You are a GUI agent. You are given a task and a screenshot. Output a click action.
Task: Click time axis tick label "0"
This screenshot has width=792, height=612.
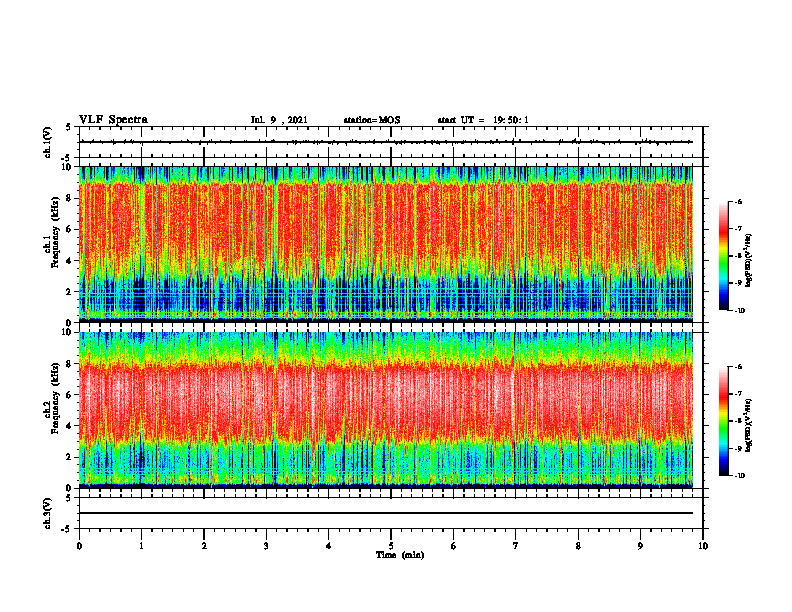coord(79,546)
